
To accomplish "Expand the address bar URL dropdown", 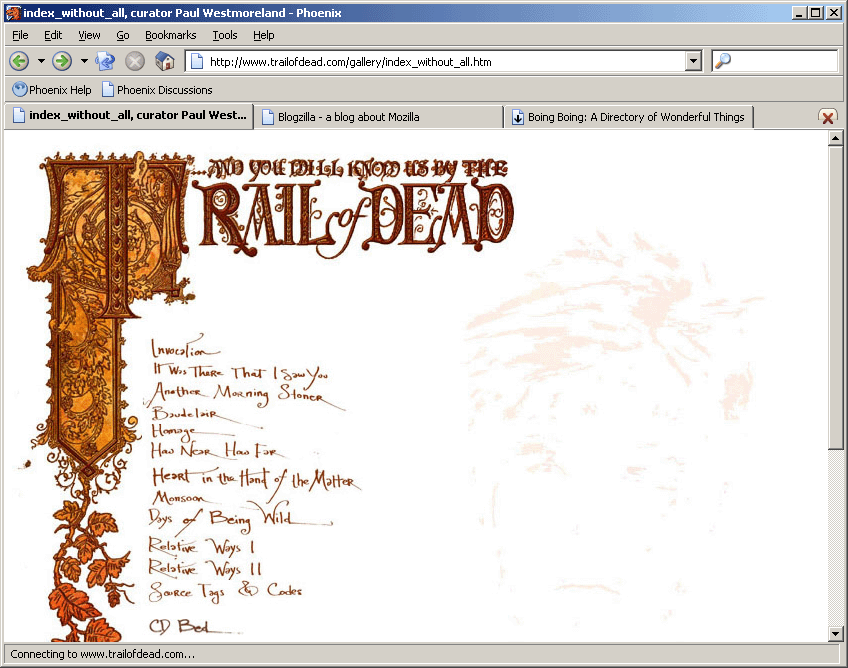I will click(x=693, y=61).
